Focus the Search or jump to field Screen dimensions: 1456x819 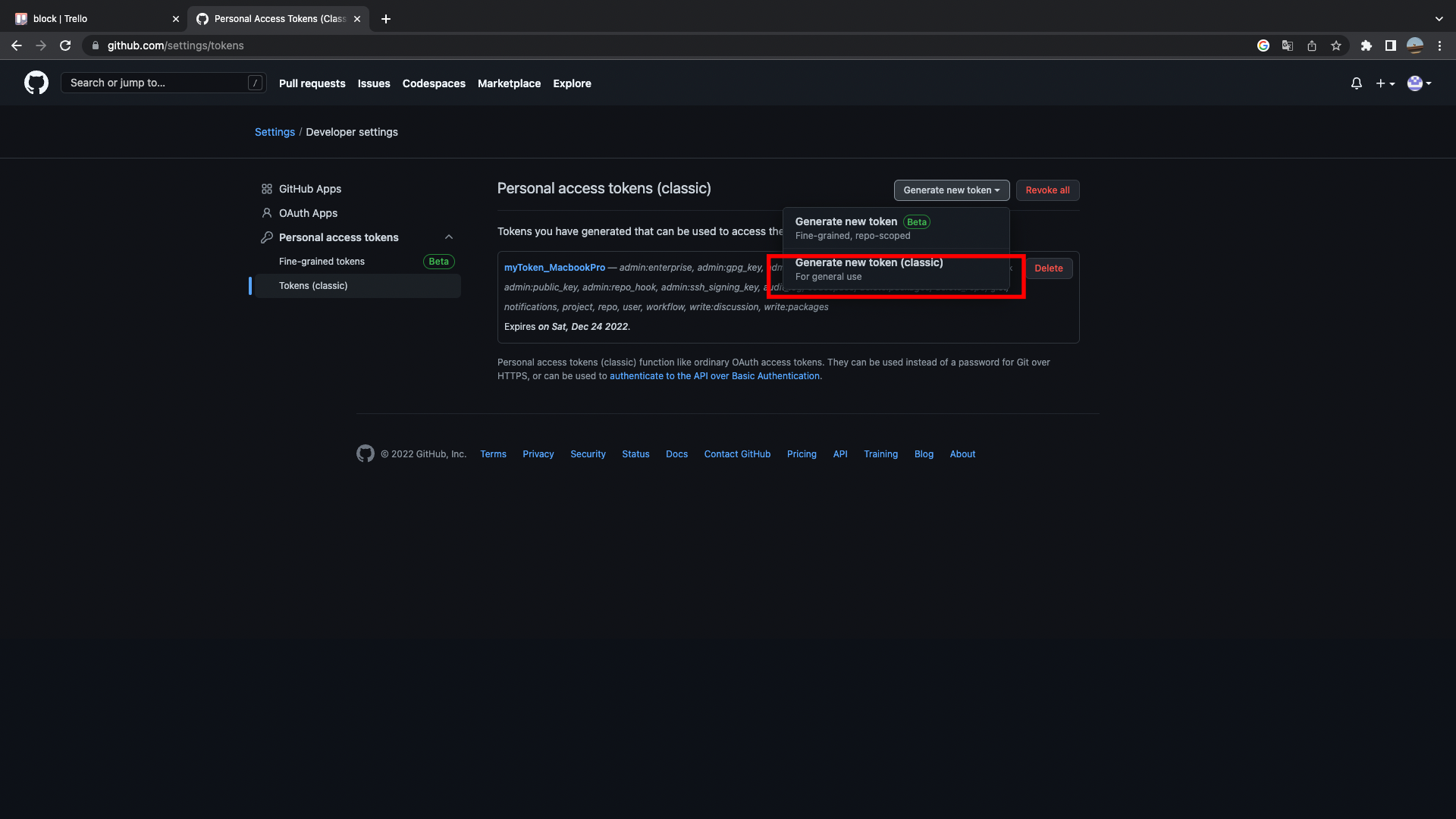pyautogui.click(x=155, y=83)
